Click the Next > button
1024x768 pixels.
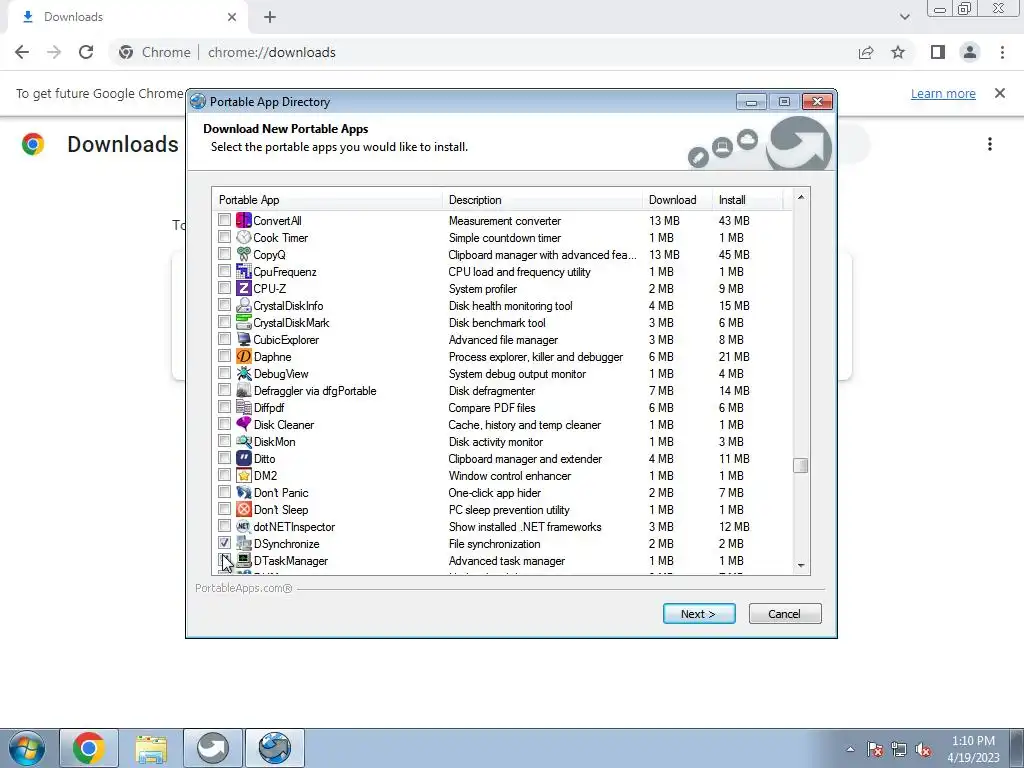click(699, 614)
